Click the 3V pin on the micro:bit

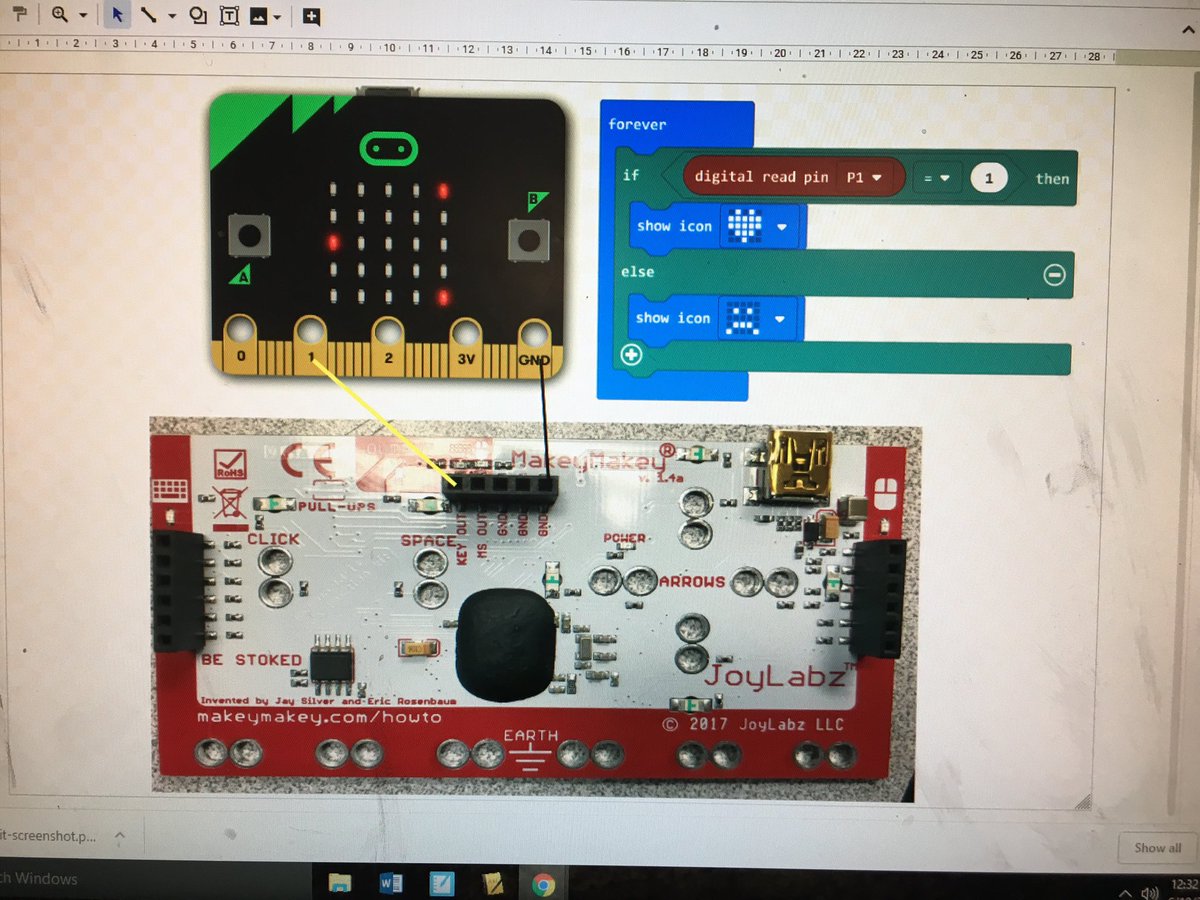click(464, 341)
